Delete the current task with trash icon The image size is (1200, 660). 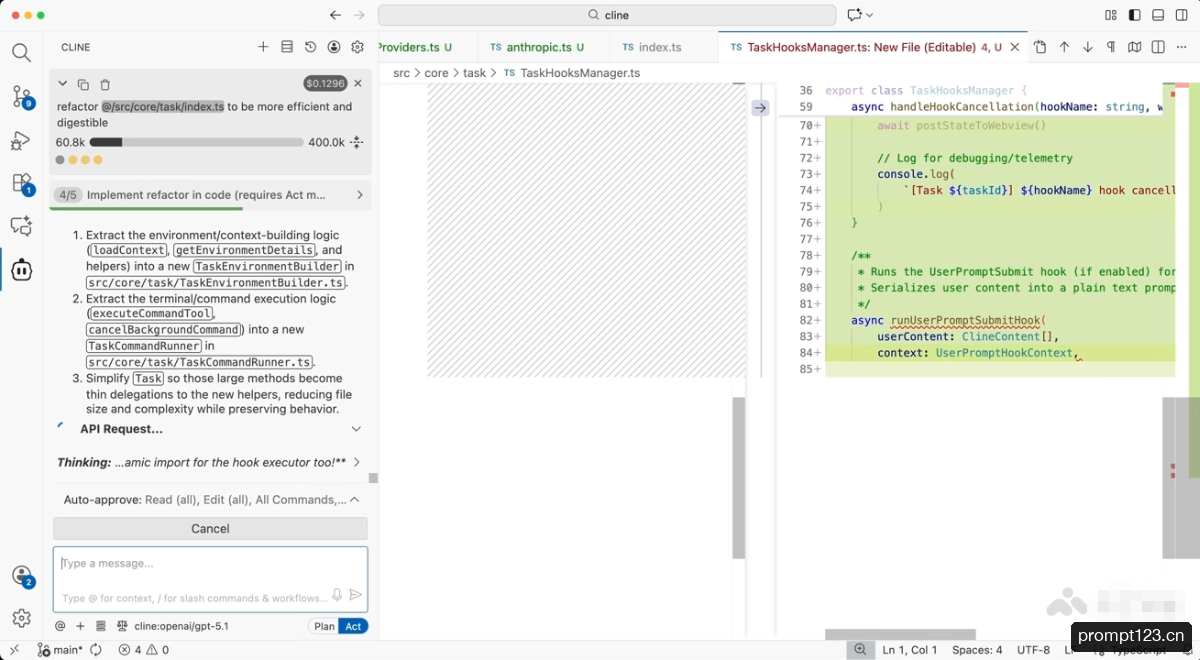tap(105, 85)
